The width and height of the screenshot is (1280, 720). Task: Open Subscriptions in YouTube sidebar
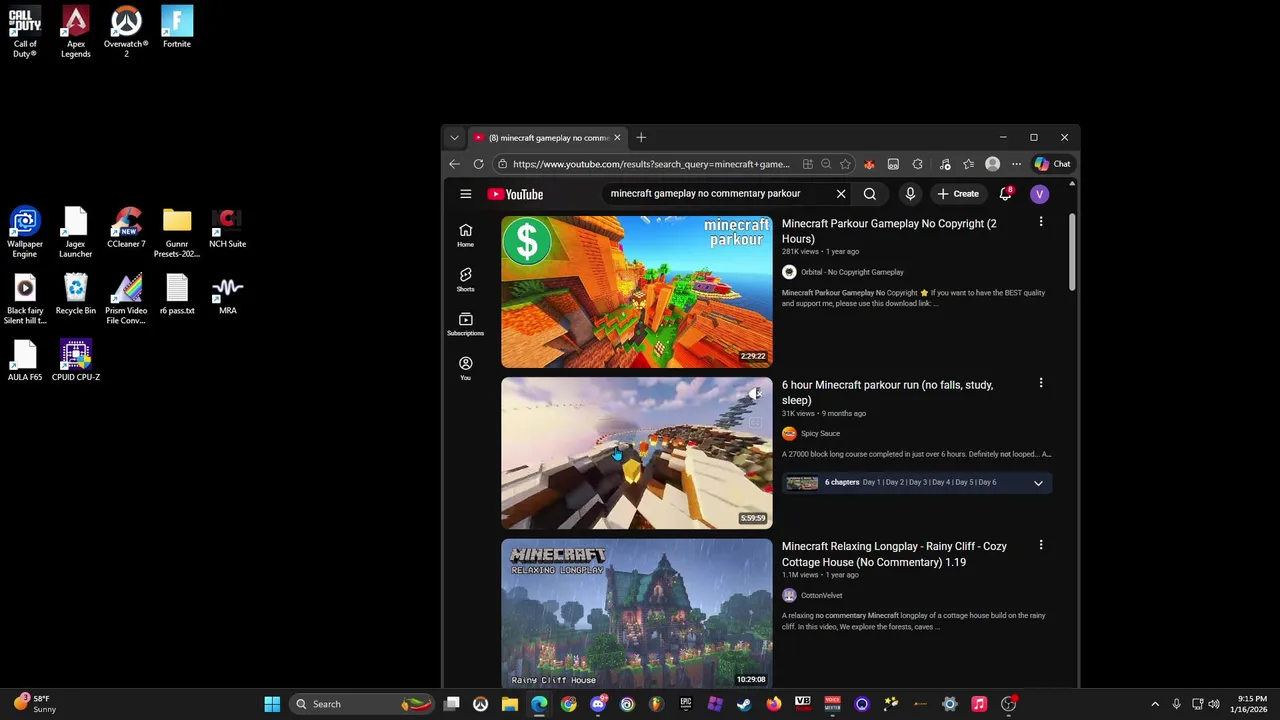pyautogui.click(x=465, y=324)
